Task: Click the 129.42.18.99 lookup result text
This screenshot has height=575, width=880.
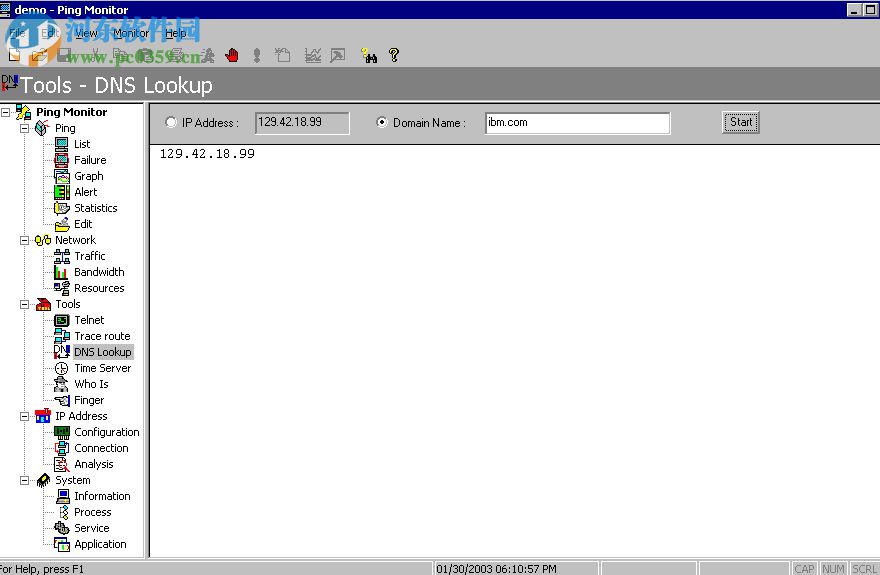Action: pos(207,154)
